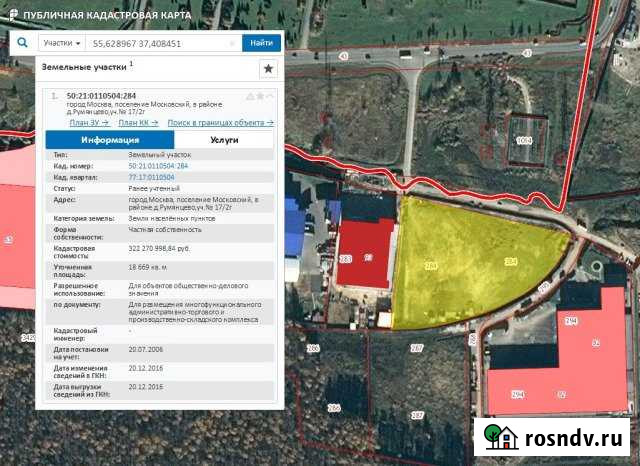Open the Услуги tab
This screenshot has width=640, height=466.
224,140
